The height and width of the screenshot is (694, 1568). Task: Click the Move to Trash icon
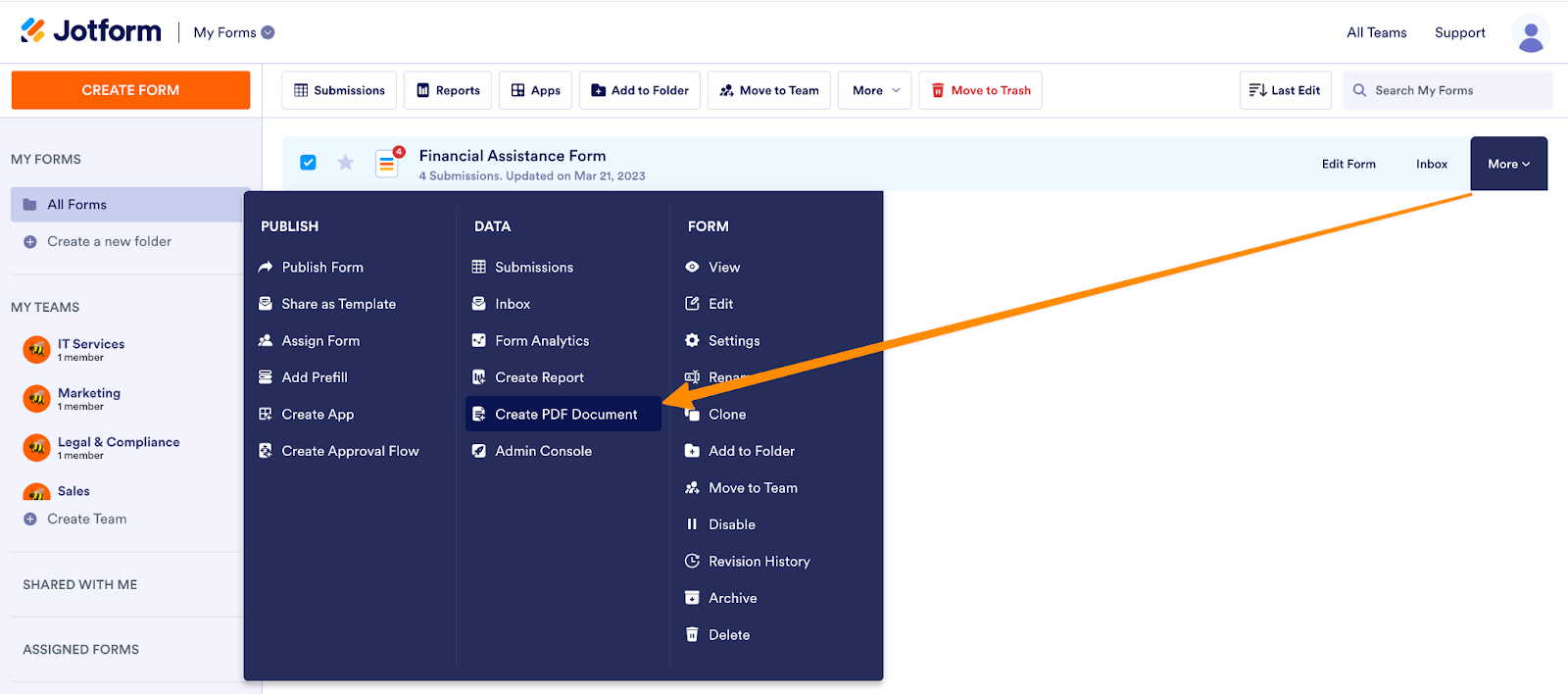[938, 90]
